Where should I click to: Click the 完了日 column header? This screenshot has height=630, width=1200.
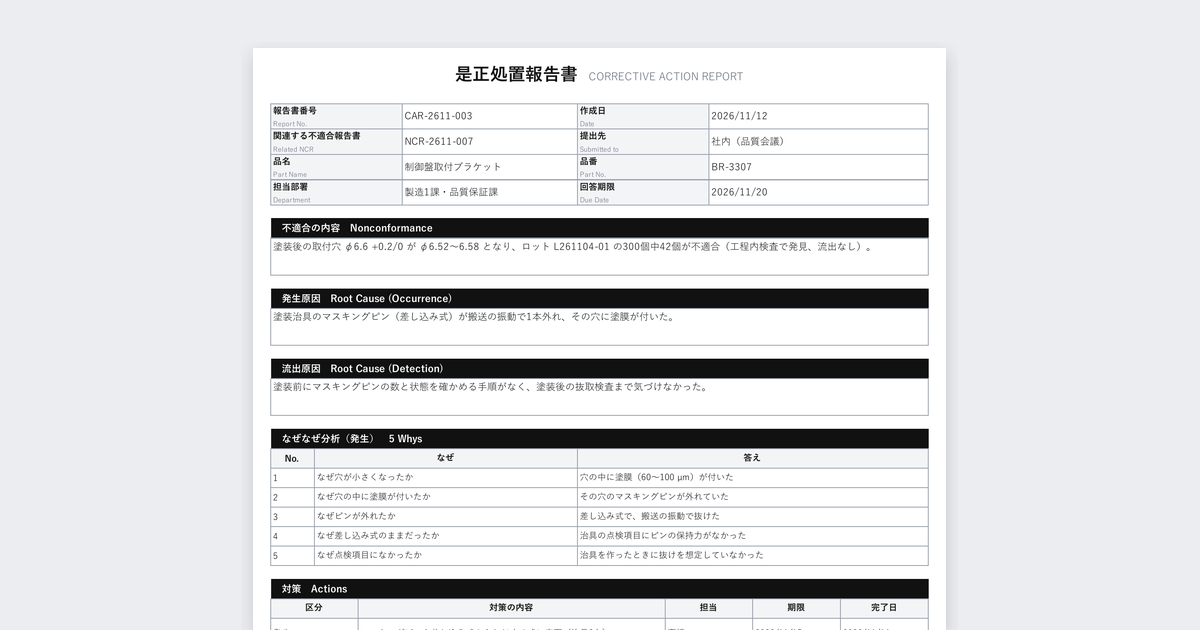884,608
